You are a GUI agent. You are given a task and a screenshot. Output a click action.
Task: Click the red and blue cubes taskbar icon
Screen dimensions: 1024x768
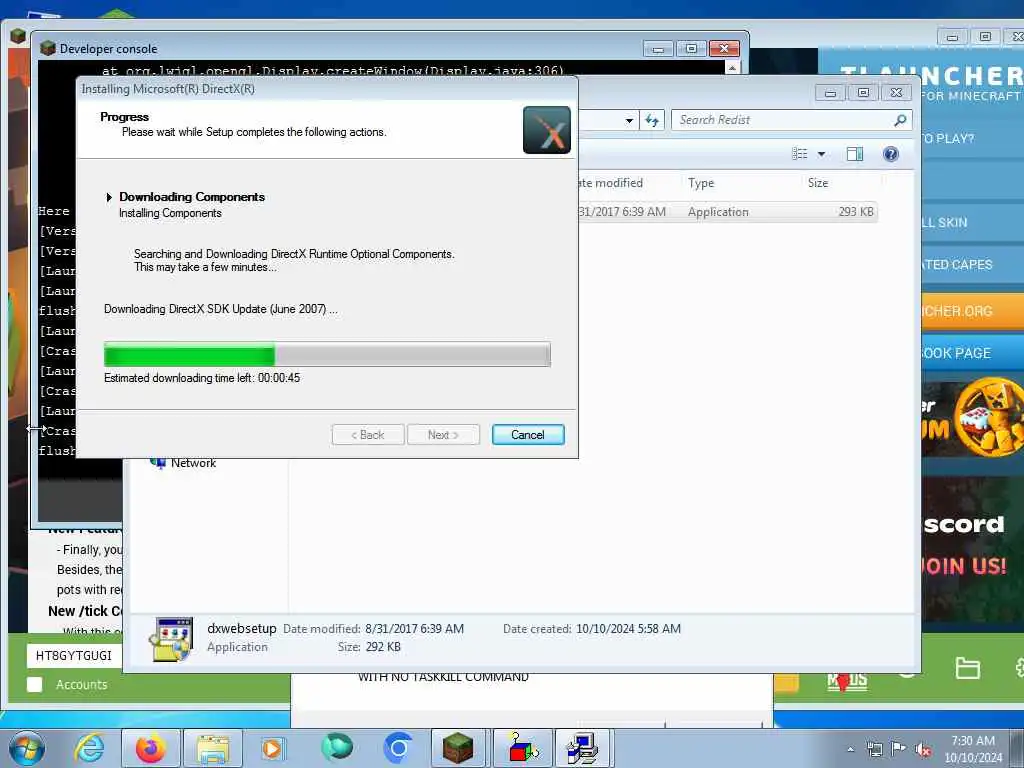click(522, 748)
